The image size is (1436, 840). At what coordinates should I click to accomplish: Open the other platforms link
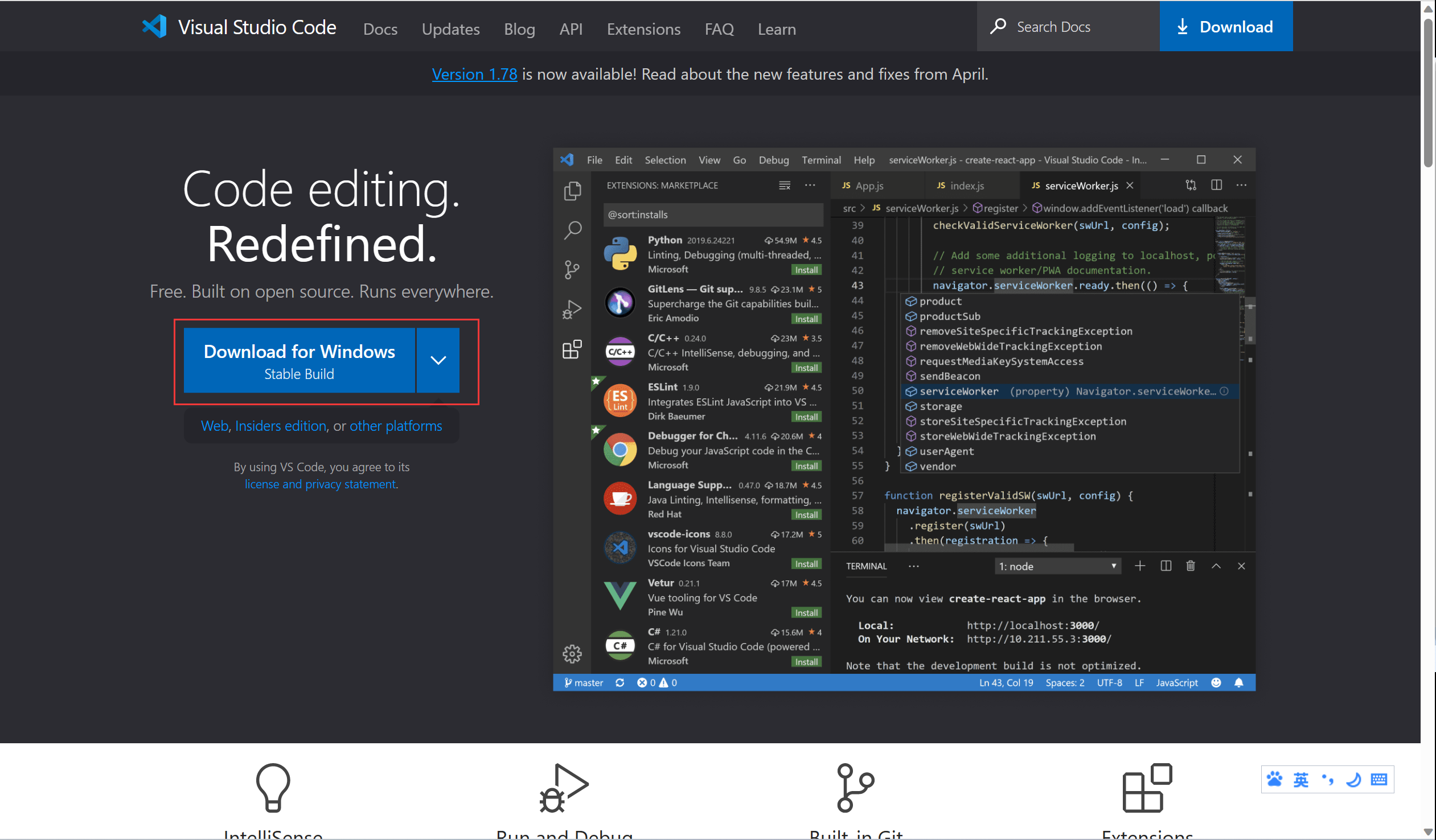pos(396,426)
